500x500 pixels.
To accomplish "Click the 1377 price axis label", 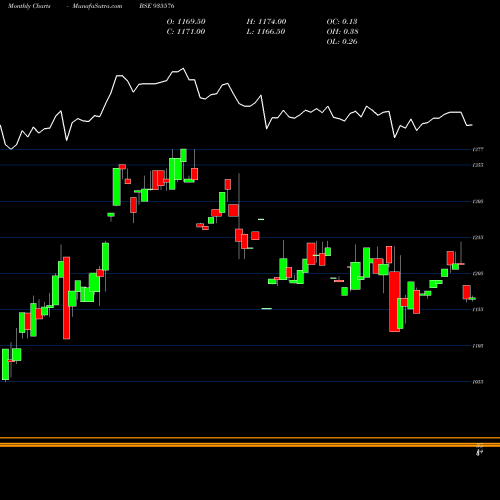I will point(478,150).
